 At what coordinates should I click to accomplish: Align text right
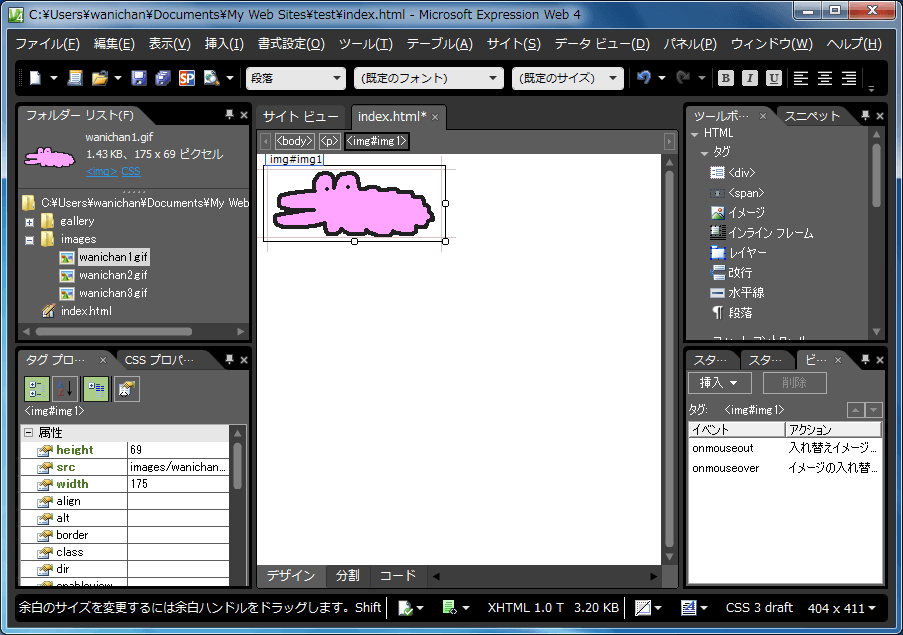pos(849,78)
